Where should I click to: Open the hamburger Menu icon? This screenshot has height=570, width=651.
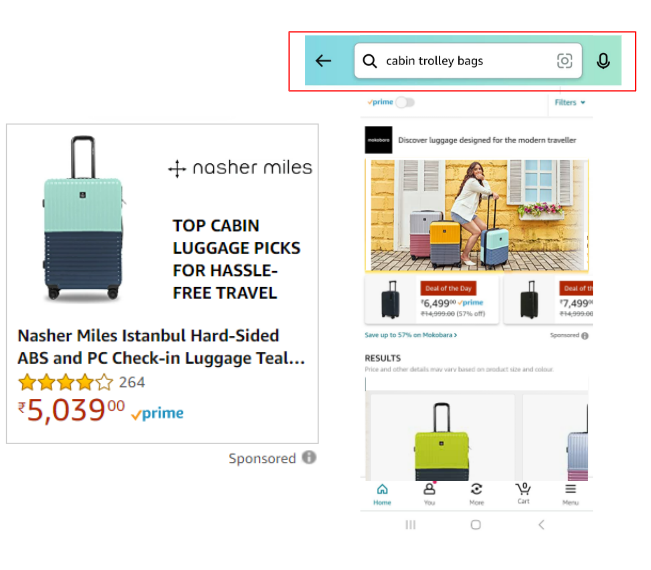point(570,494)
